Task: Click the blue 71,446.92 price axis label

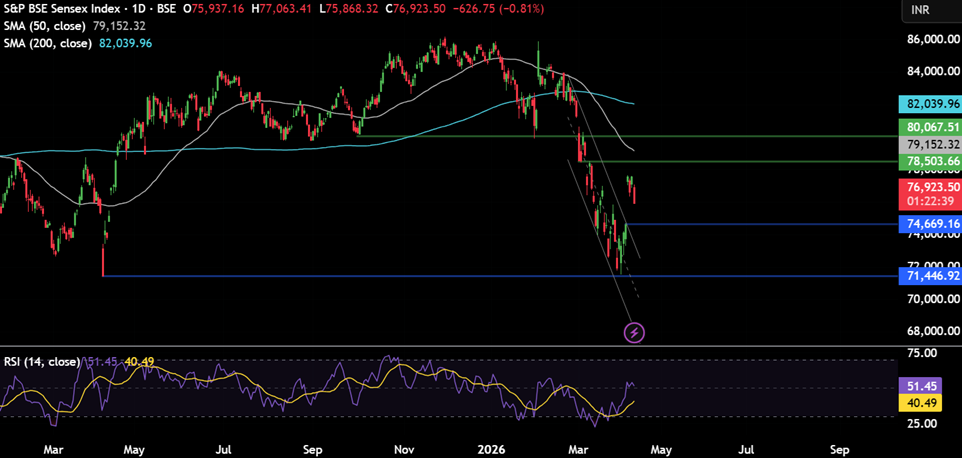Action: [x=930, y=275]
